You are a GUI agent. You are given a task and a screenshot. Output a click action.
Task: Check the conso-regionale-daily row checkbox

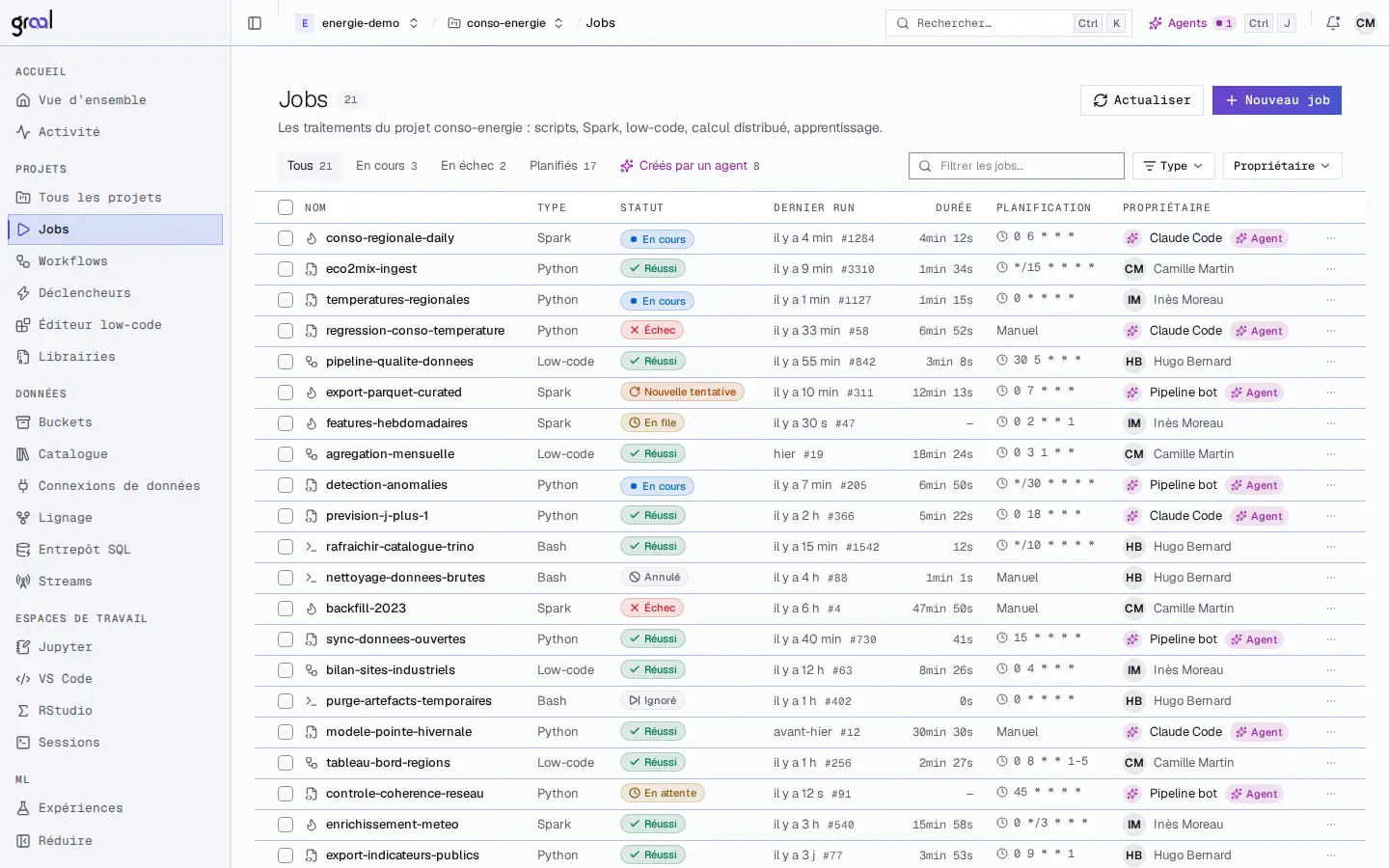286,238
